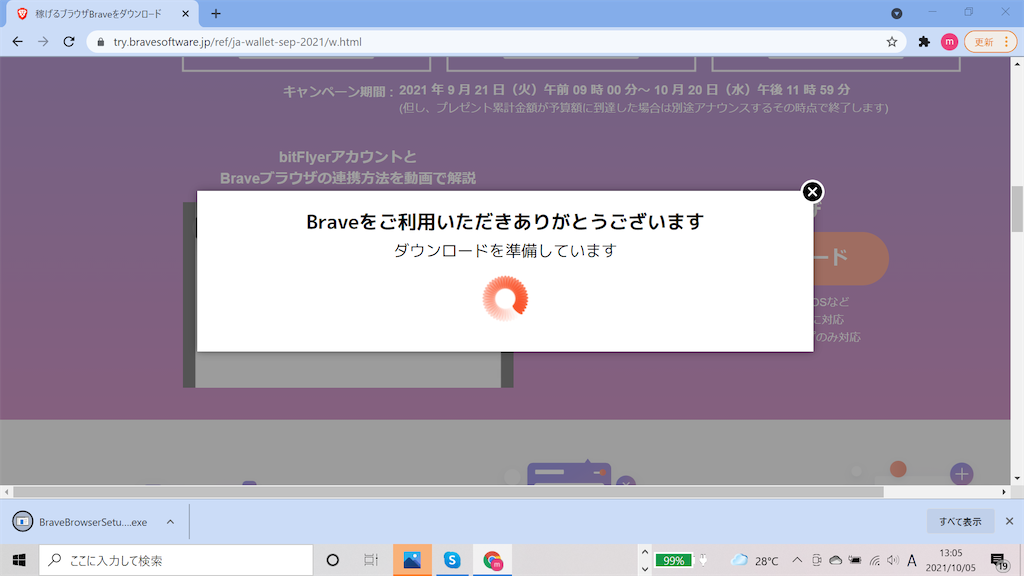Switch to Chrome in the taskbar
The width and height of the screenshot is (1024, 576).
pos(492,560)
